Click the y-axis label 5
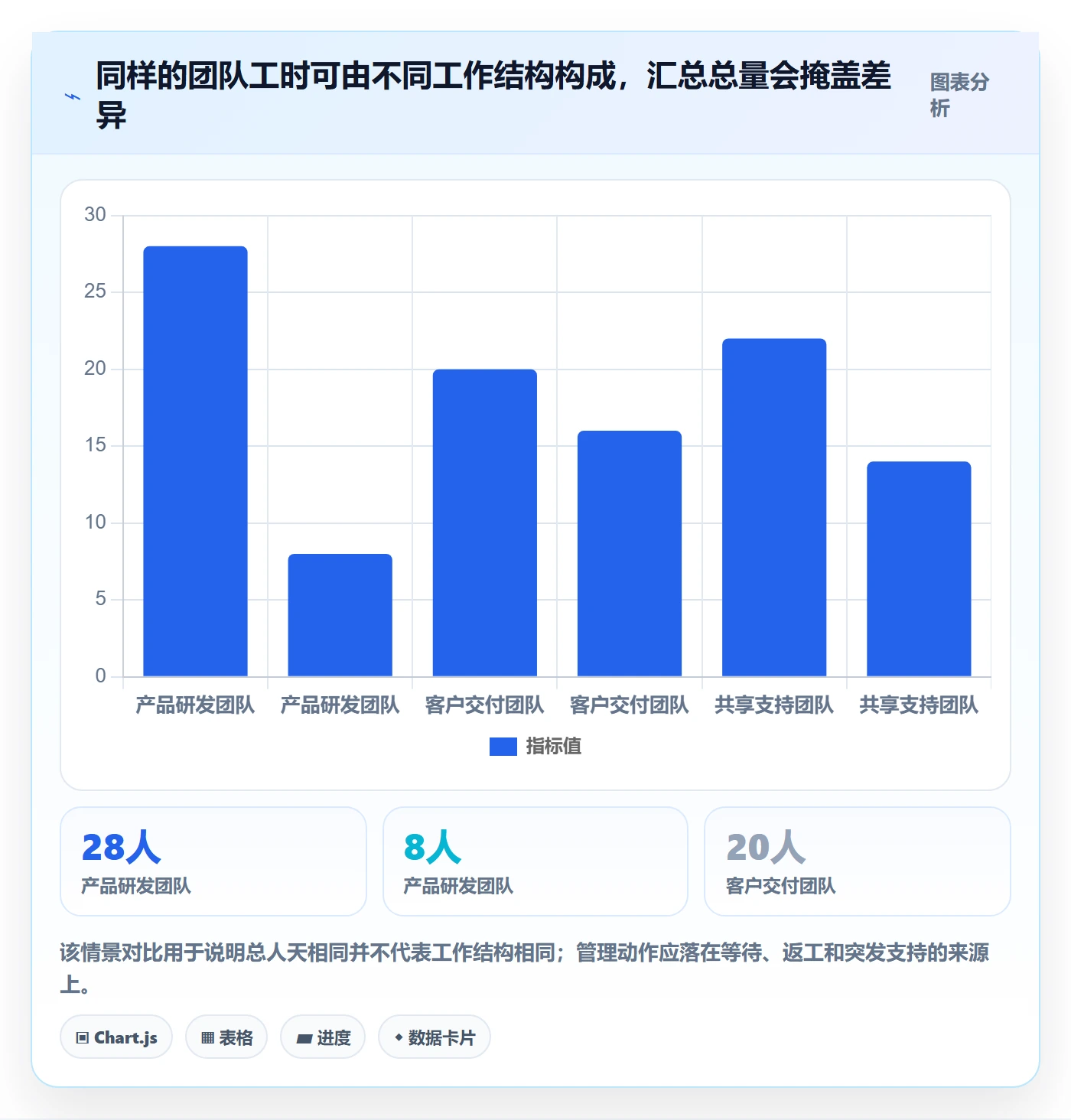This screenshot has height=1120, width=1071. (100, 599)
